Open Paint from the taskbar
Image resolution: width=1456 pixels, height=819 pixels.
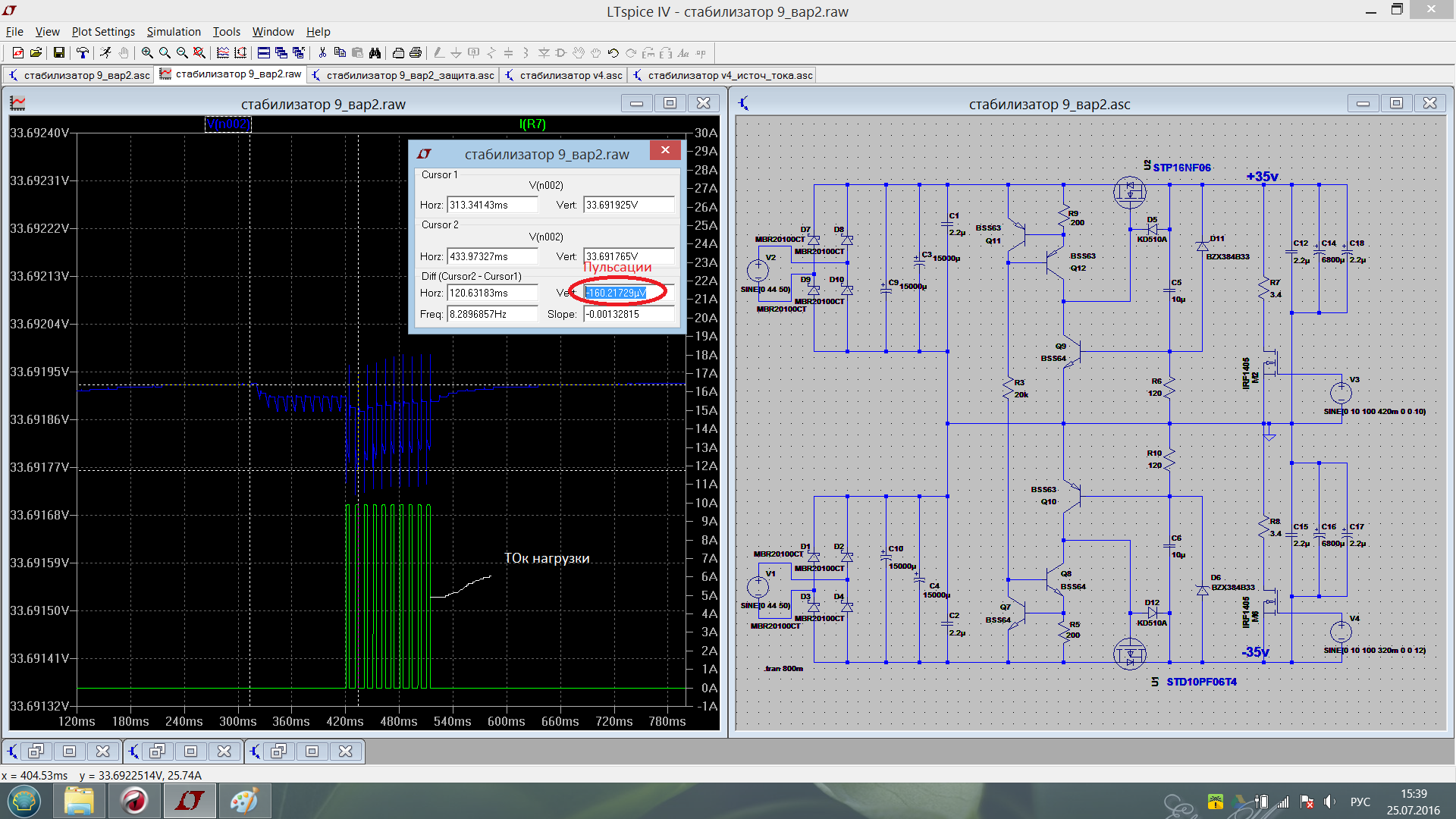243,801
